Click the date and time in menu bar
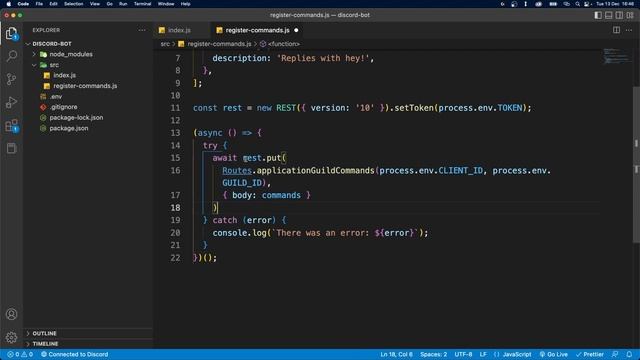Screen dimensions: 640x360 click(615, 4)
